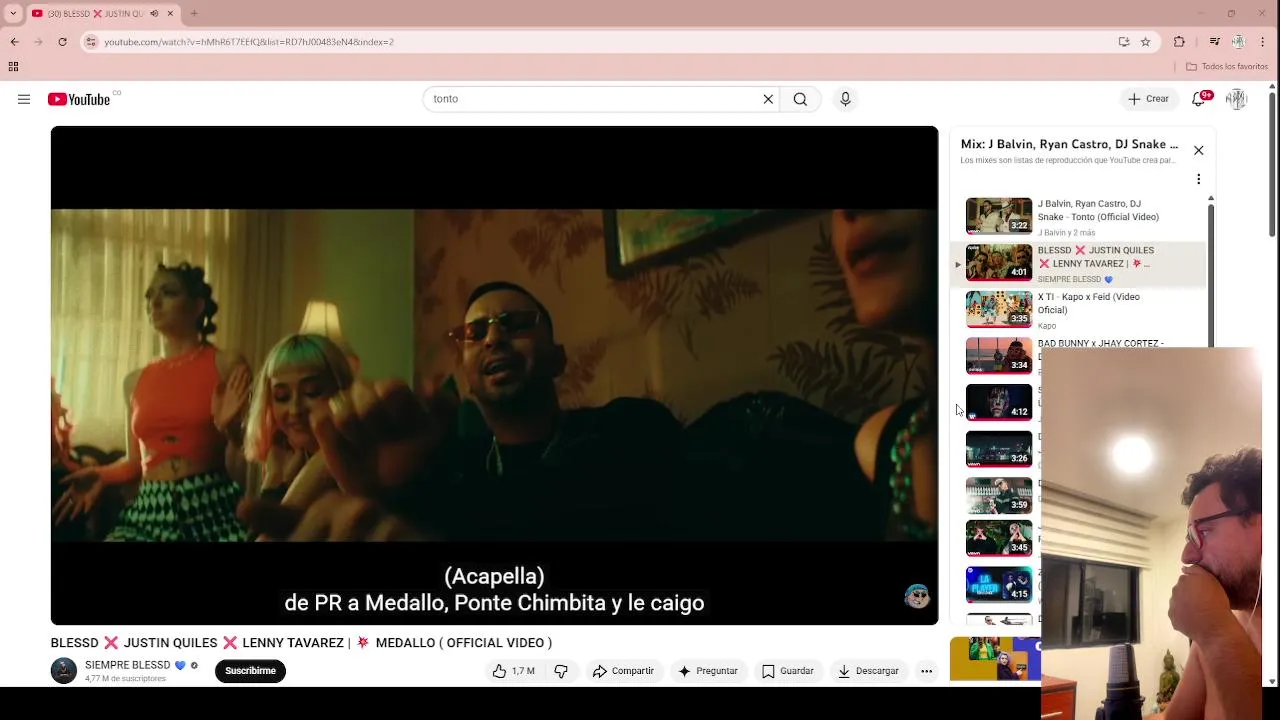Select the BLESSD MEDALLO thumbnail 4:01
Image resolution: width=1280 pixels, height=720 pixels.
coord(999,263)
